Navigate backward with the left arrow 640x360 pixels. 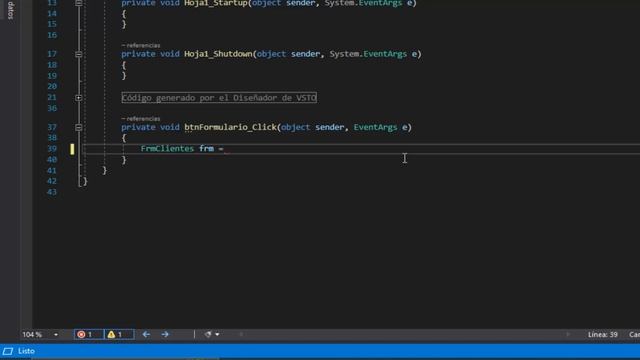click(146, 335)
